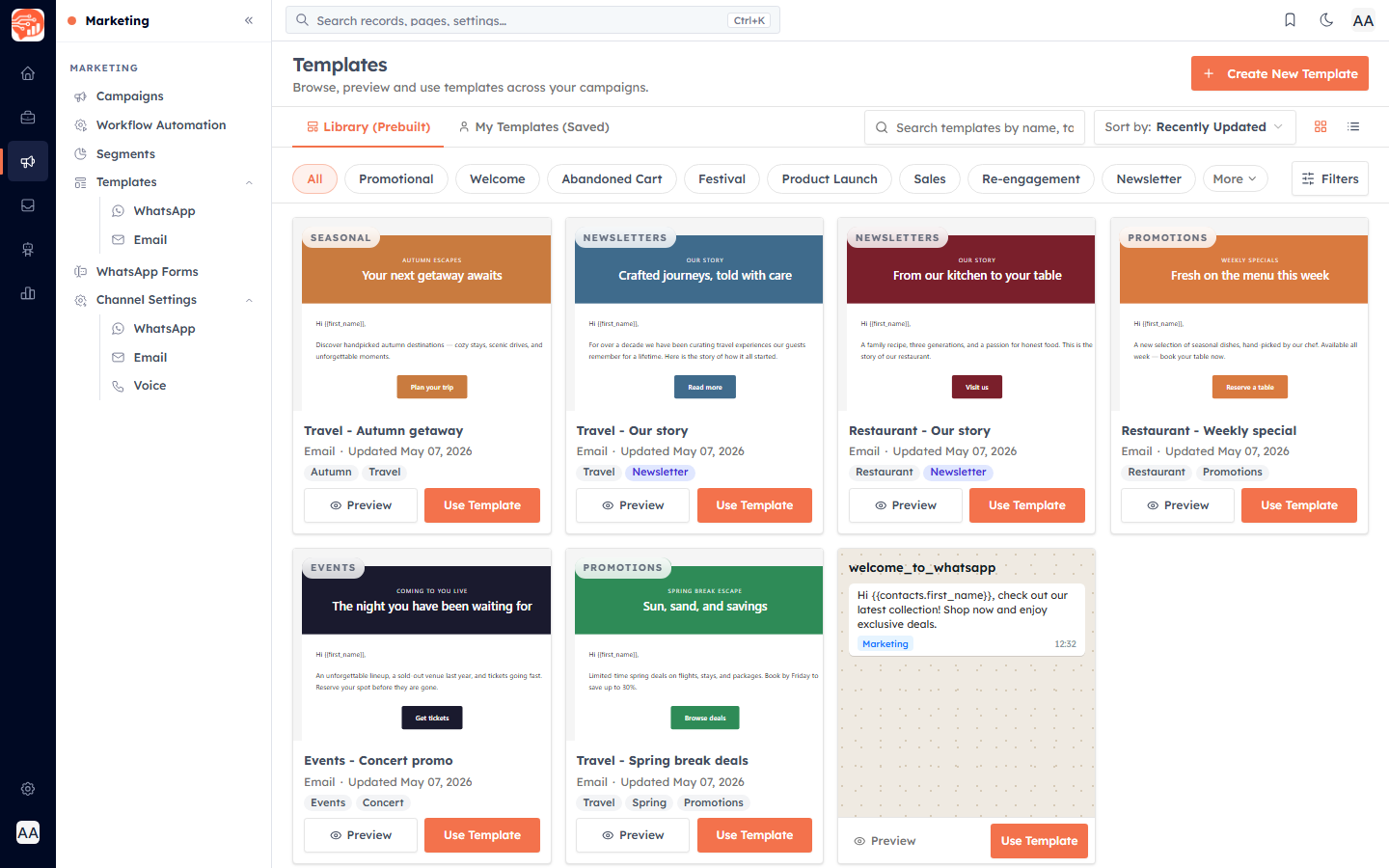
Task: Click the bookmark icon in the top bar
Action: pos(1290,20)
